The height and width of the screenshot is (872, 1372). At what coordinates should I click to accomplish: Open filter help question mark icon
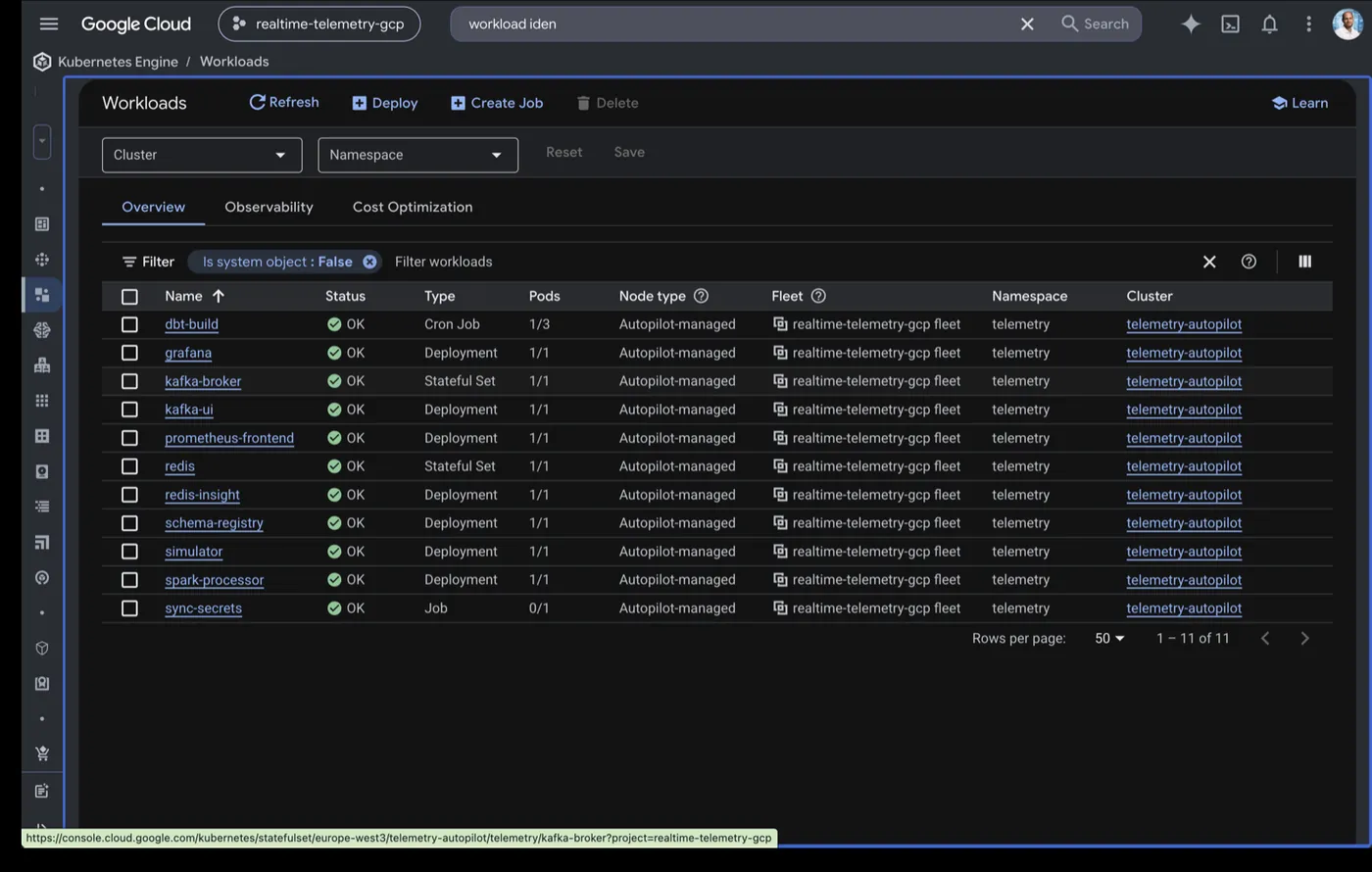(x=1249, y=262)
